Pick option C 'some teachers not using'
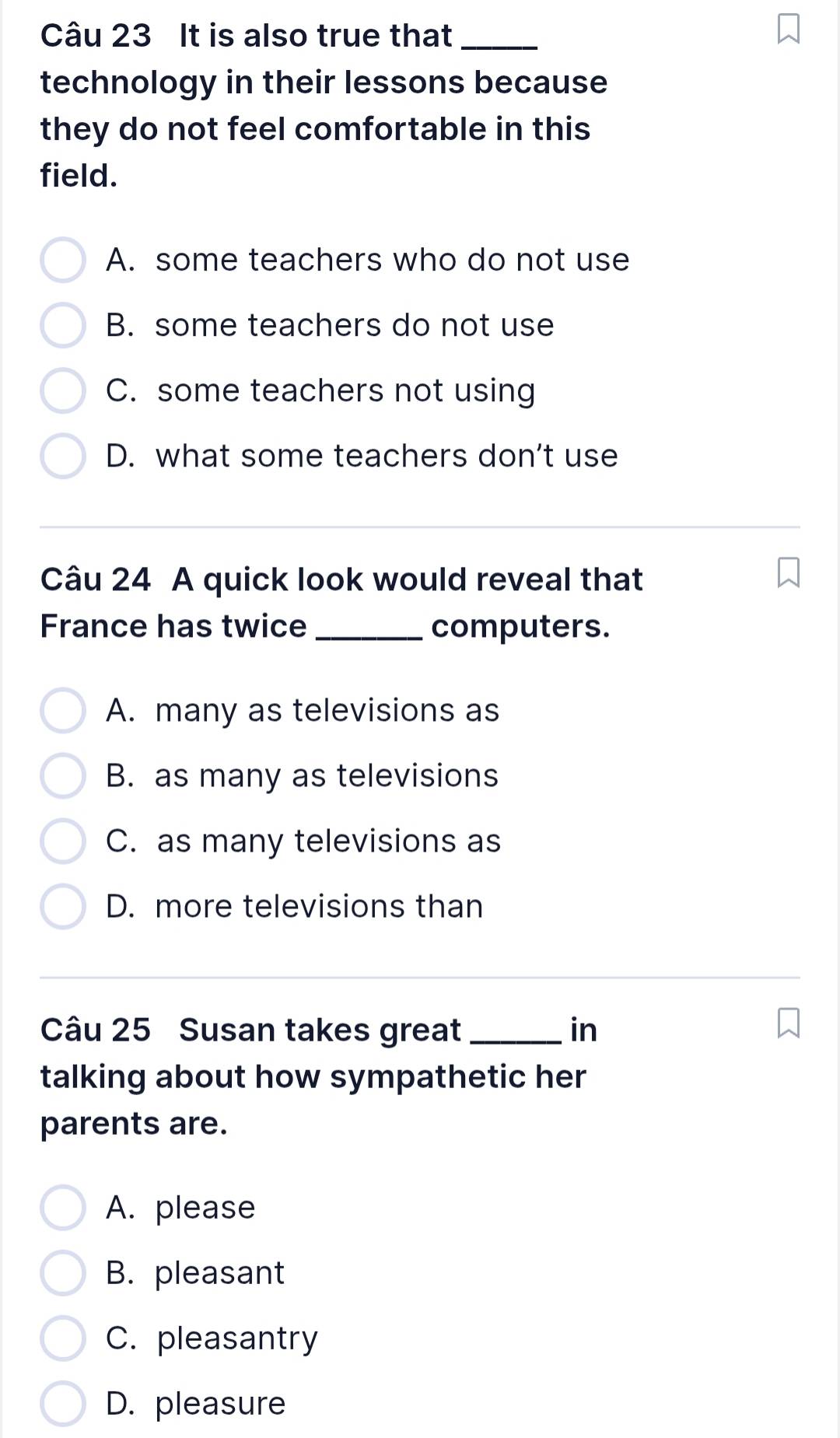 tap(63, 391)
